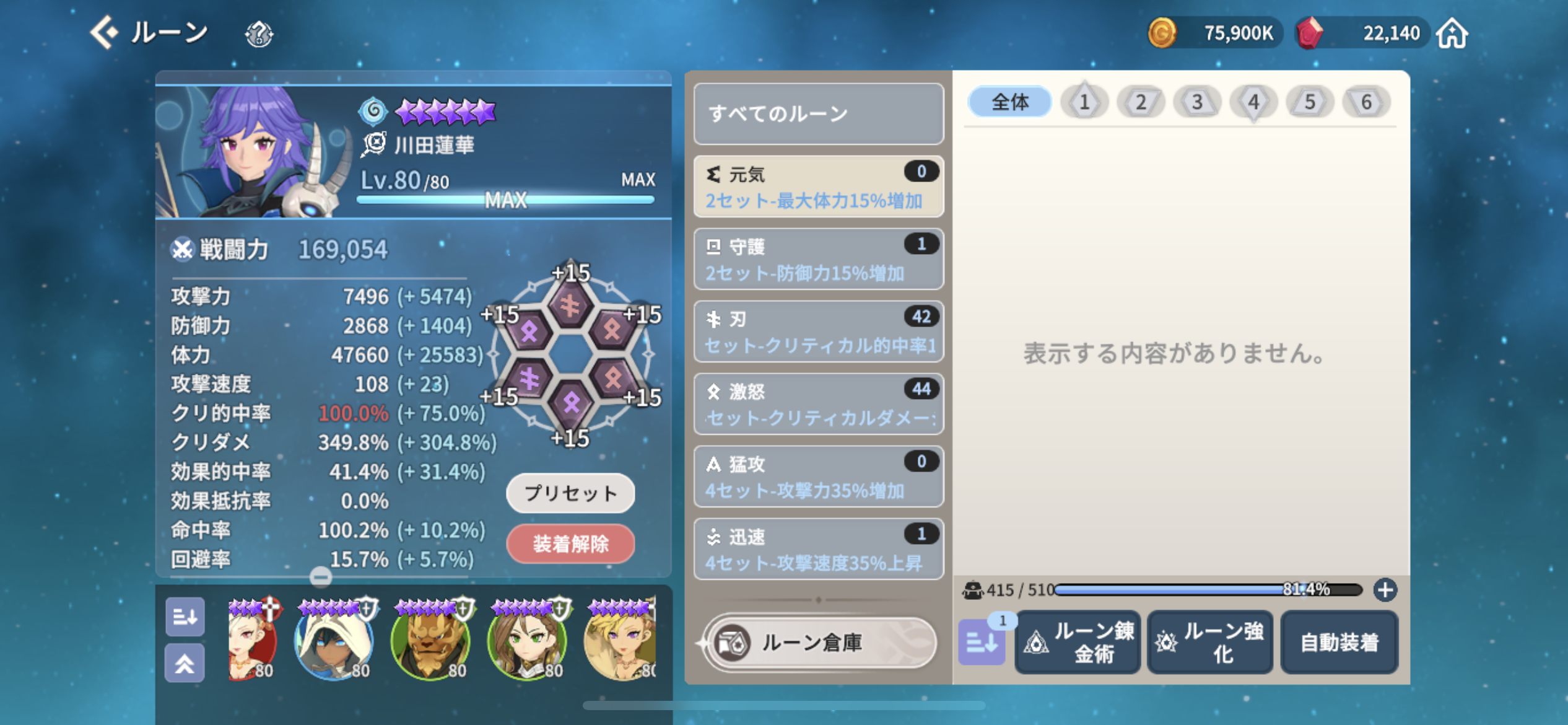
Task: Choose the 刃 rune set filter
Action: tap(819, 332)
